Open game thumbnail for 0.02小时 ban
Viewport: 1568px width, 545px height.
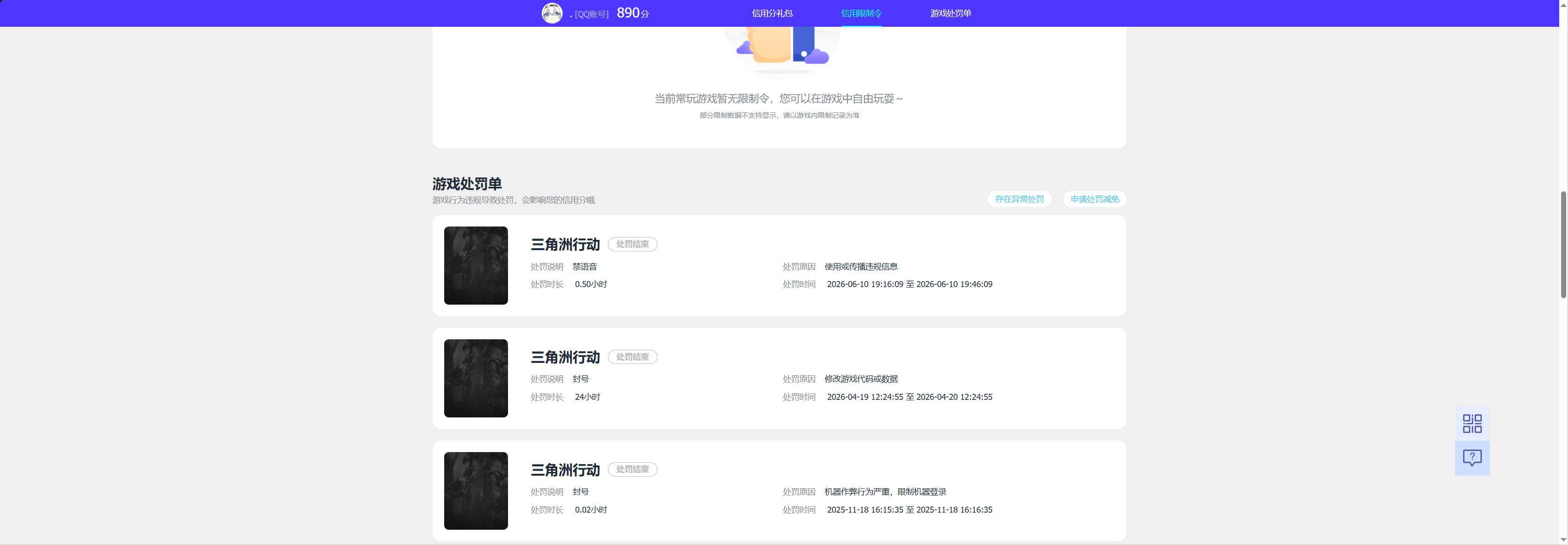coord(476,491)
